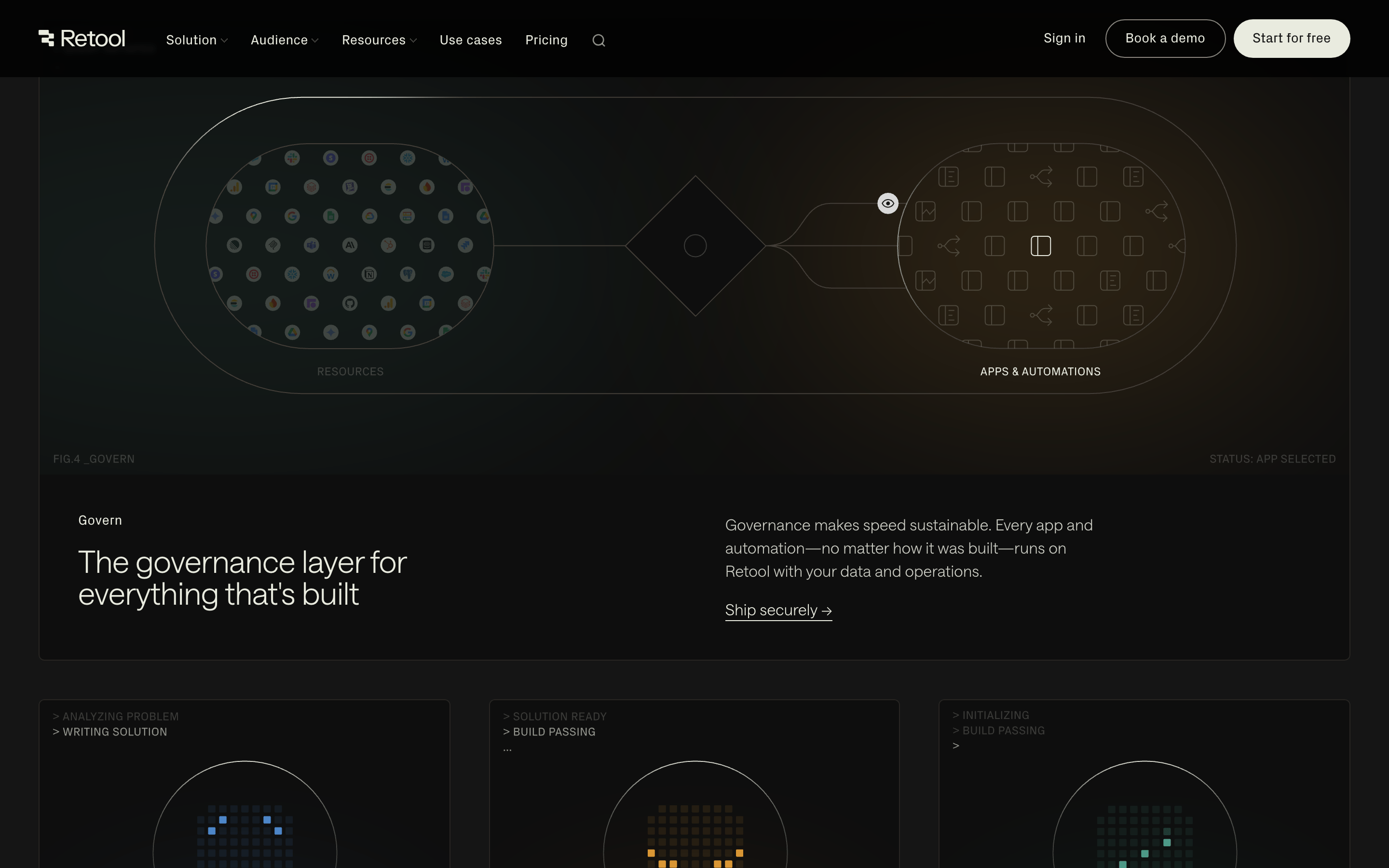
Task: Select the Microsoft Teams resource icon
Action: click(311, 245)
